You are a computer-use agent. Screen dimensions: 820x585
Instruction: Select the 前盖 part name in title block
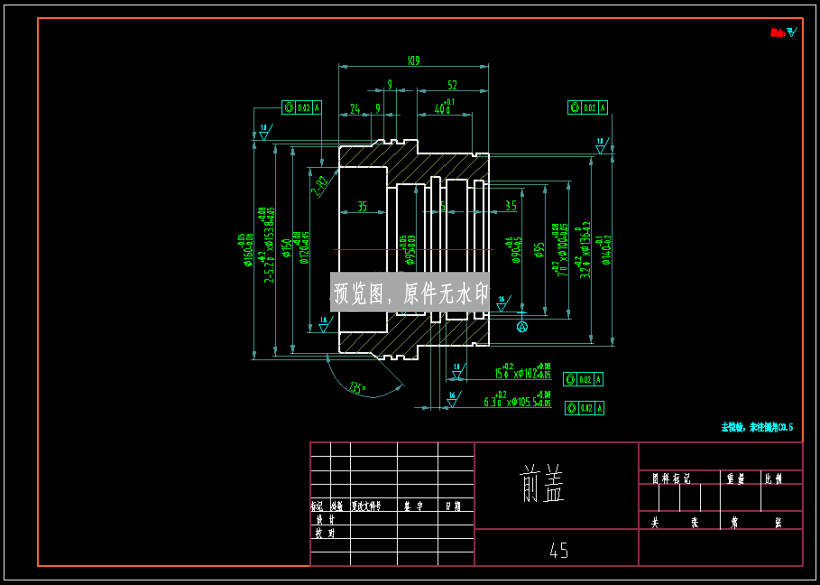[x=542, y=484]
